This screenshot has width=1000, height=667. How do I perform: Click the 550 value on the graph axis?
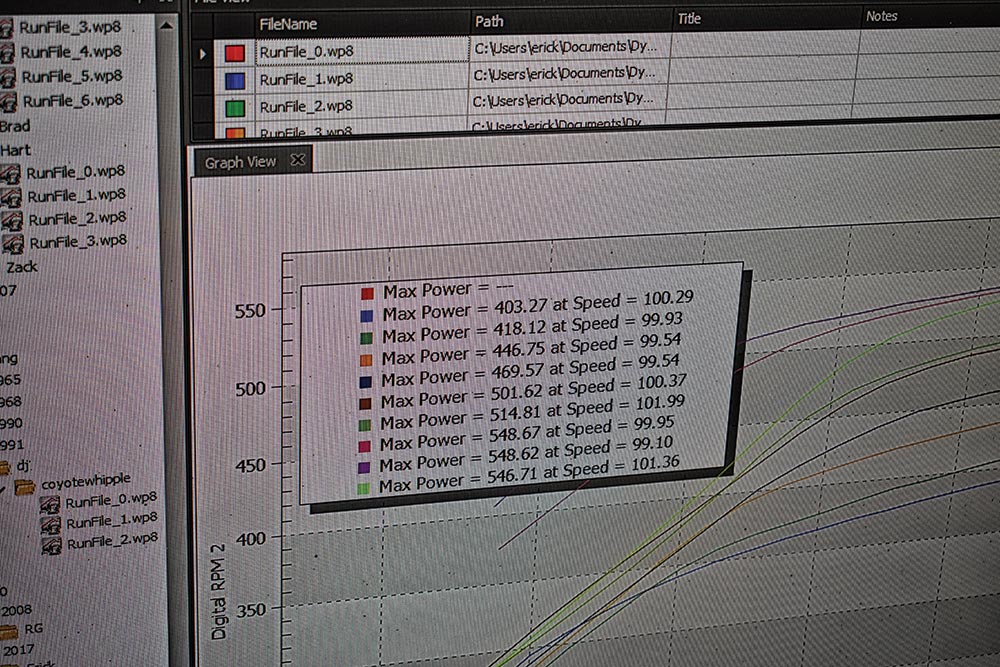coord(250,311)
